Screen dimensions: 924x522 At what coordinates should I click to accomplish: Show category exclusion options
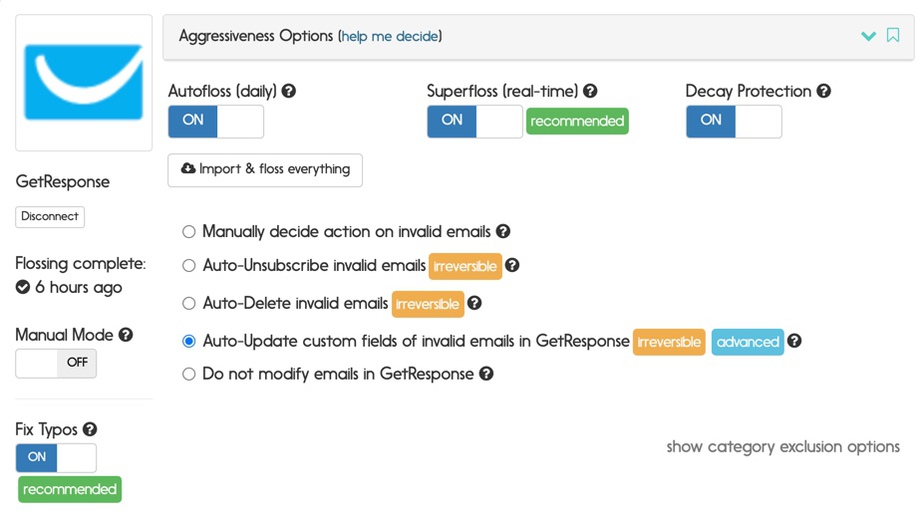coord(783,447)
